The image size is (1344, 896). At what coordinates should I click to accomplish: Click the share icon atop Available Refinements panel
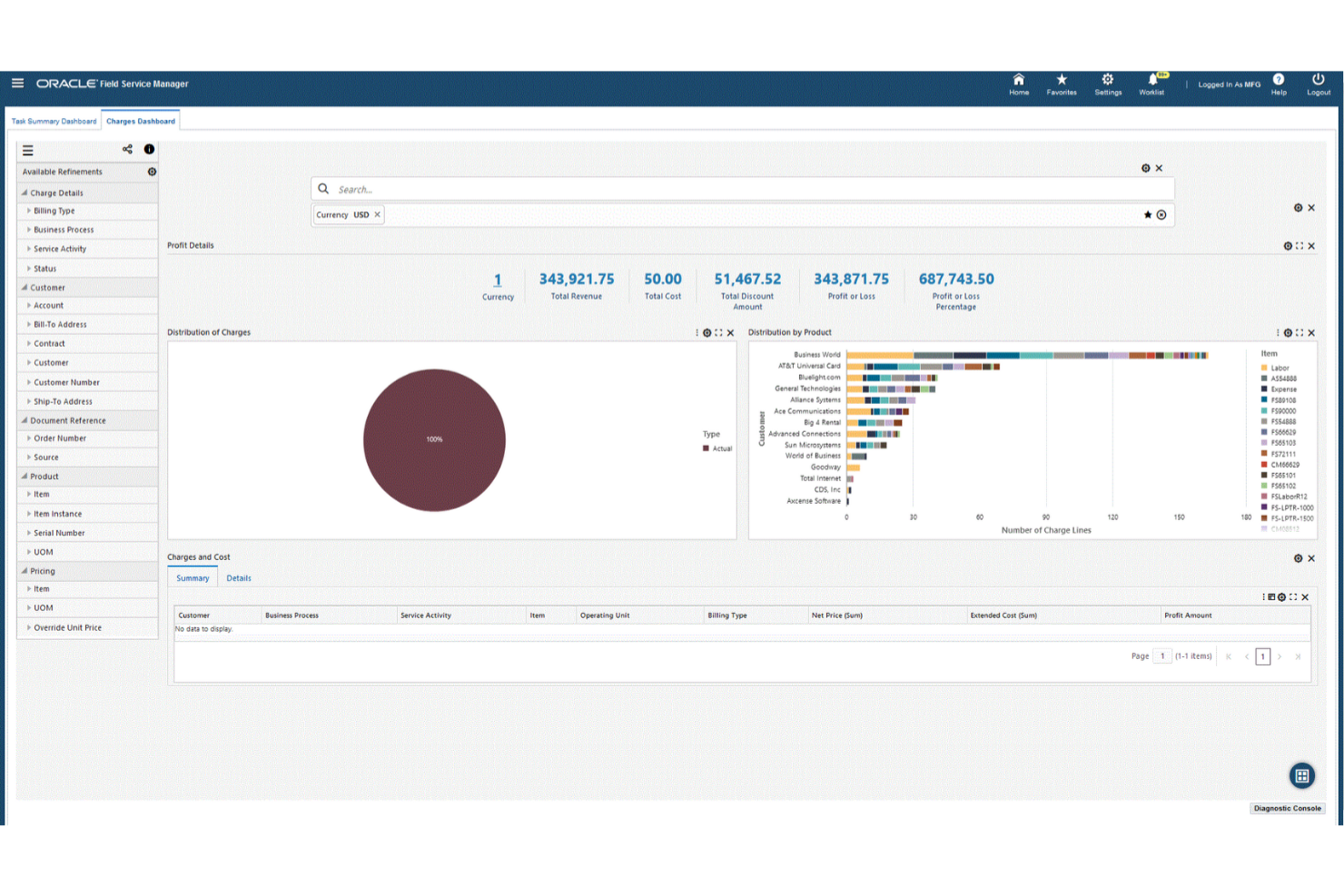click(126, 149)
